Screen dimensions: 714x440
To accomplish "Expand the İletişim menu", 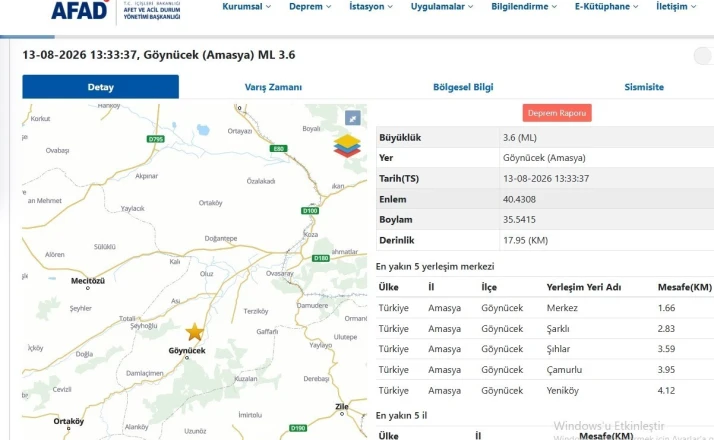I will point(676,6).
